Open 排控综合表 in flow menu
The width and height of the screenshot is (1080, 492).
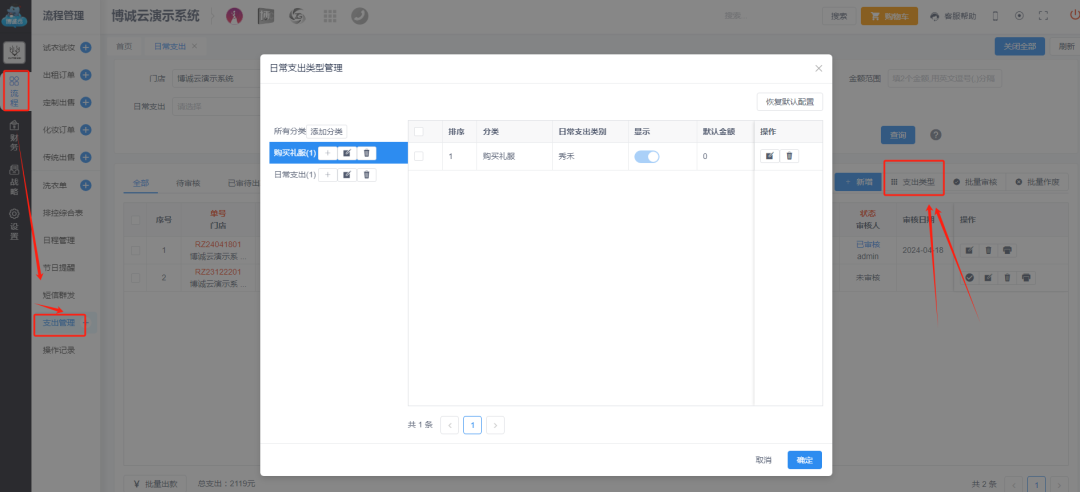tap(63, 213)
